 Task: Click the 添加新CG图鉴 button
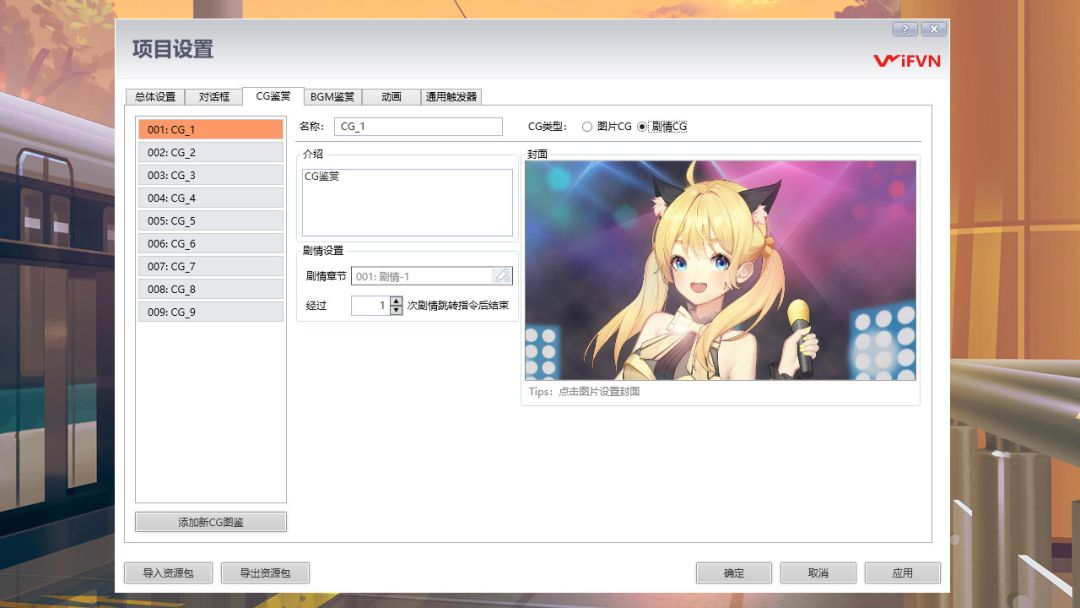pos(210,521)
